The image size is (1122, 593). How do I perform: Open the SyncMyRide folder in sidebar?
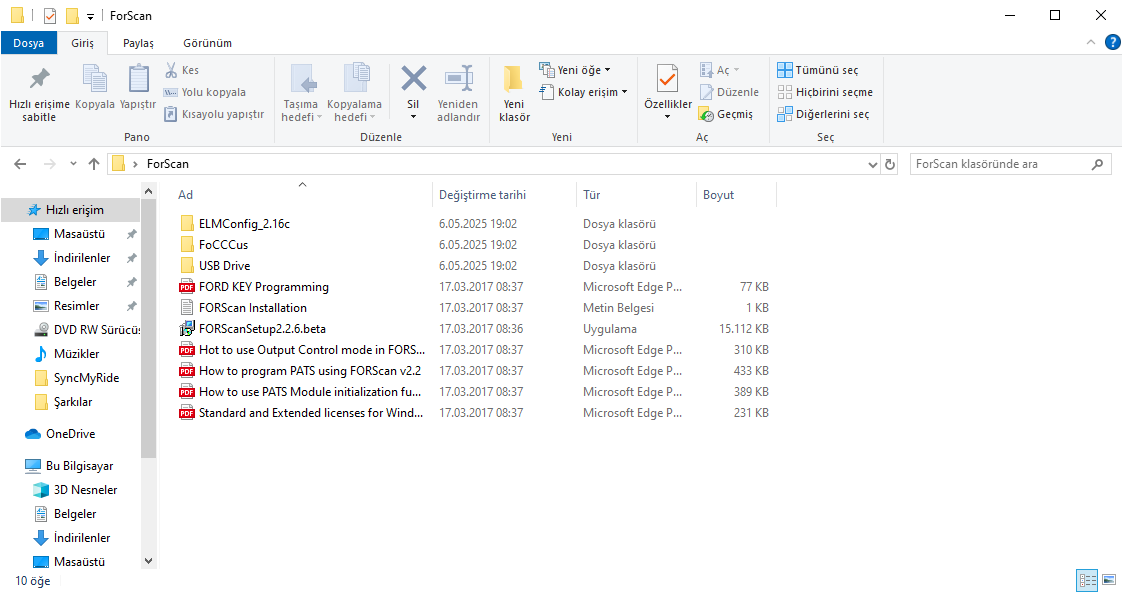[86, 378]
